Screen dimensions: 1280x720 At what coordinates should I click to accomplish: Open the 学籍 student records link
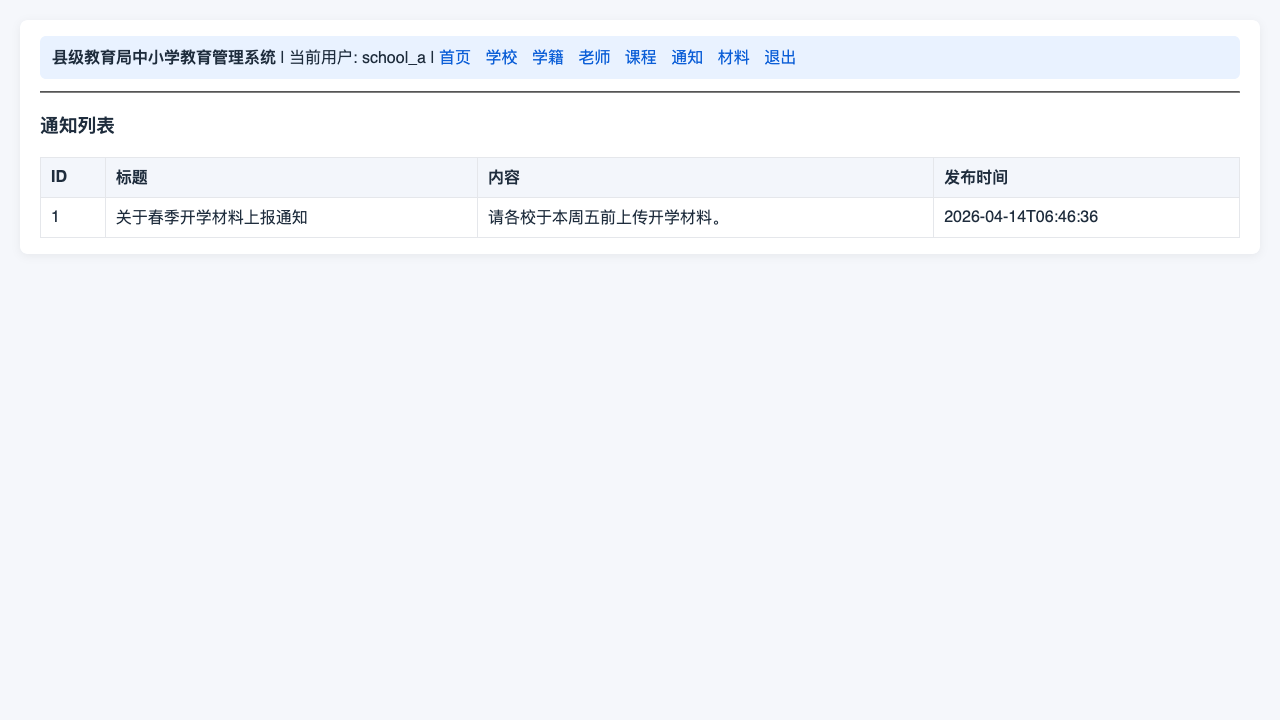(548, 58)
